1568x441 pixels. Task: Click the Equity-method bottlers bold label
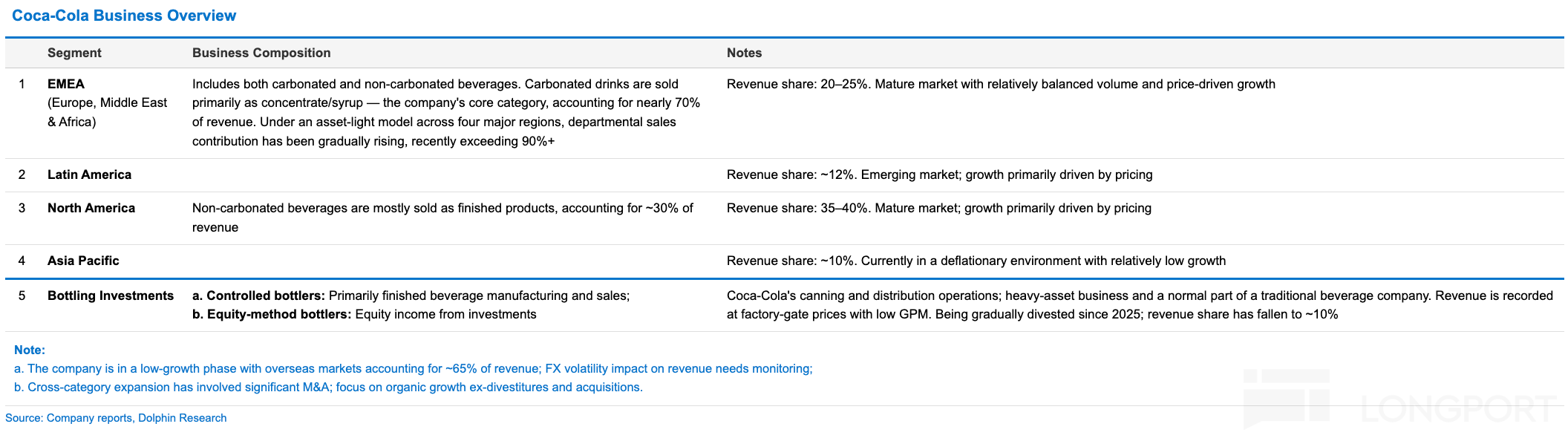pyautogui.click(x=272, y=314)
